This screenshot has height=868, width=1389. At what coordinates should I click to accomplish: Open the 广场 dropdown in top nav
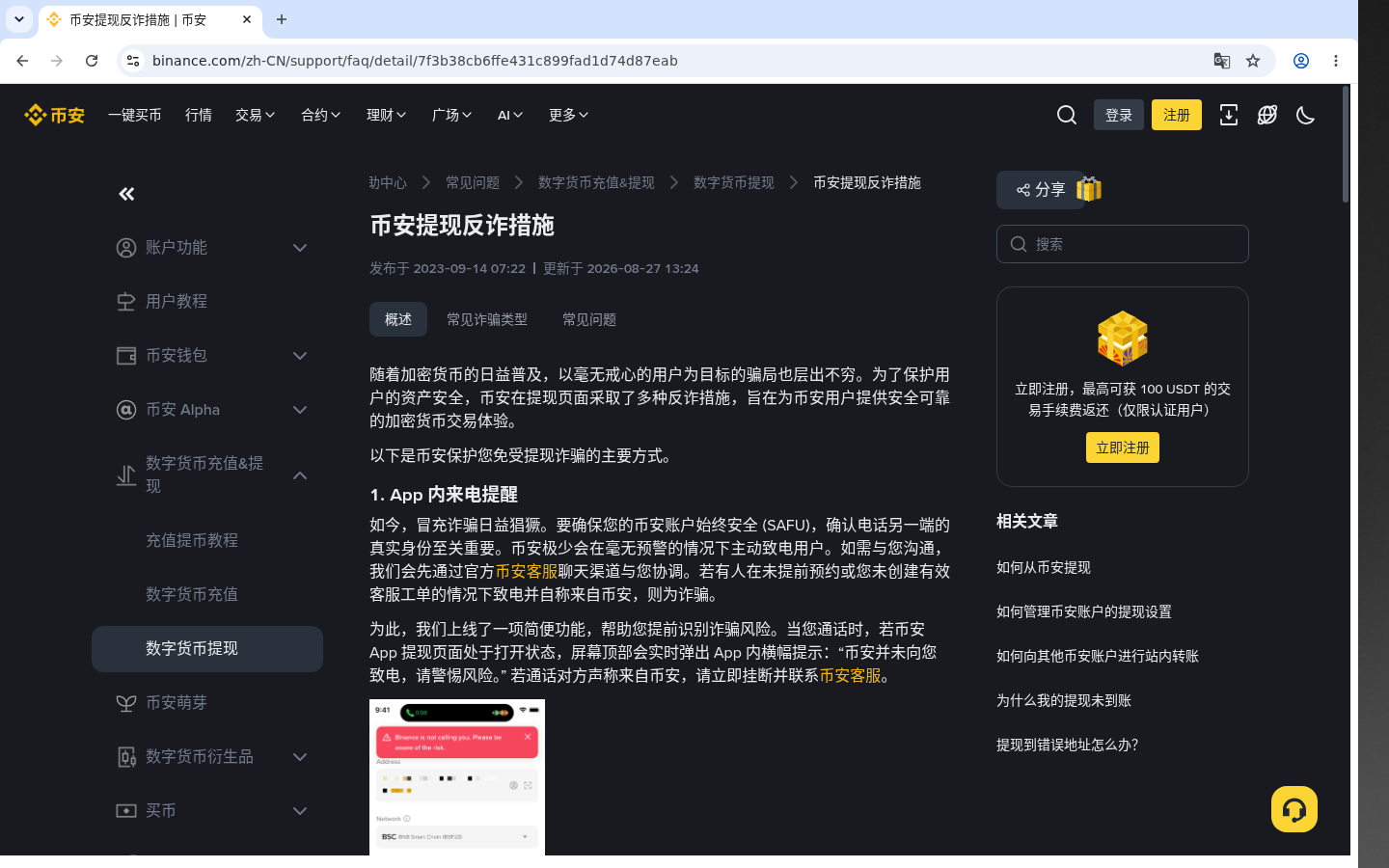pos(452,115)
